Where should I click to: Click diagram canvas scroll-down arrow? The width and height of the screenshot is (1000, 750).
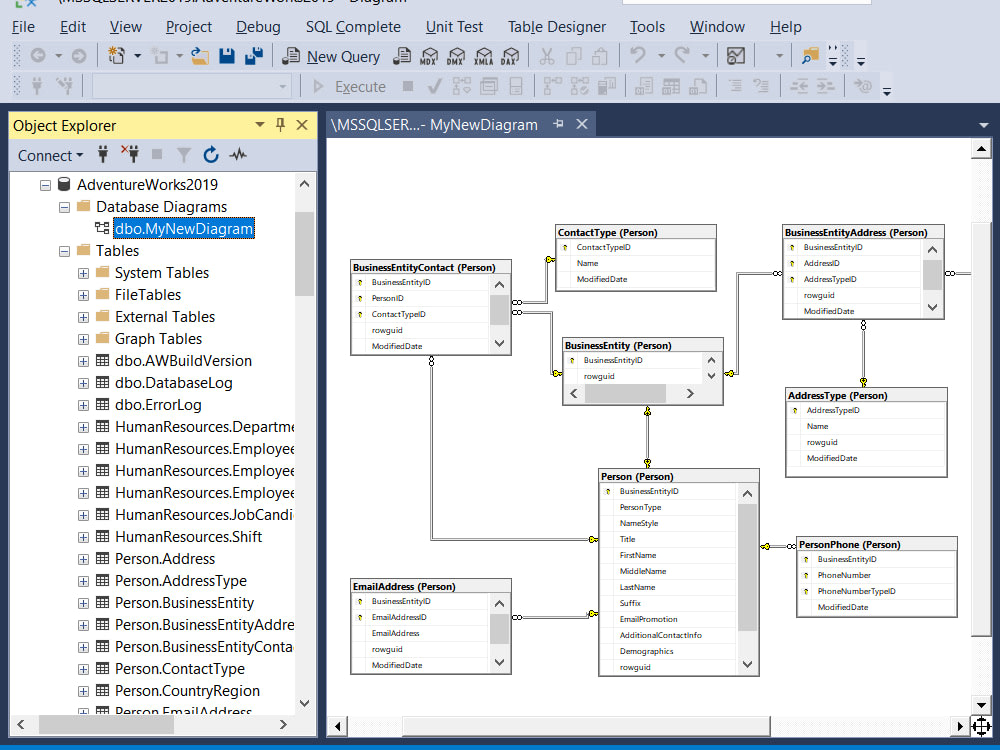[981, 705]
